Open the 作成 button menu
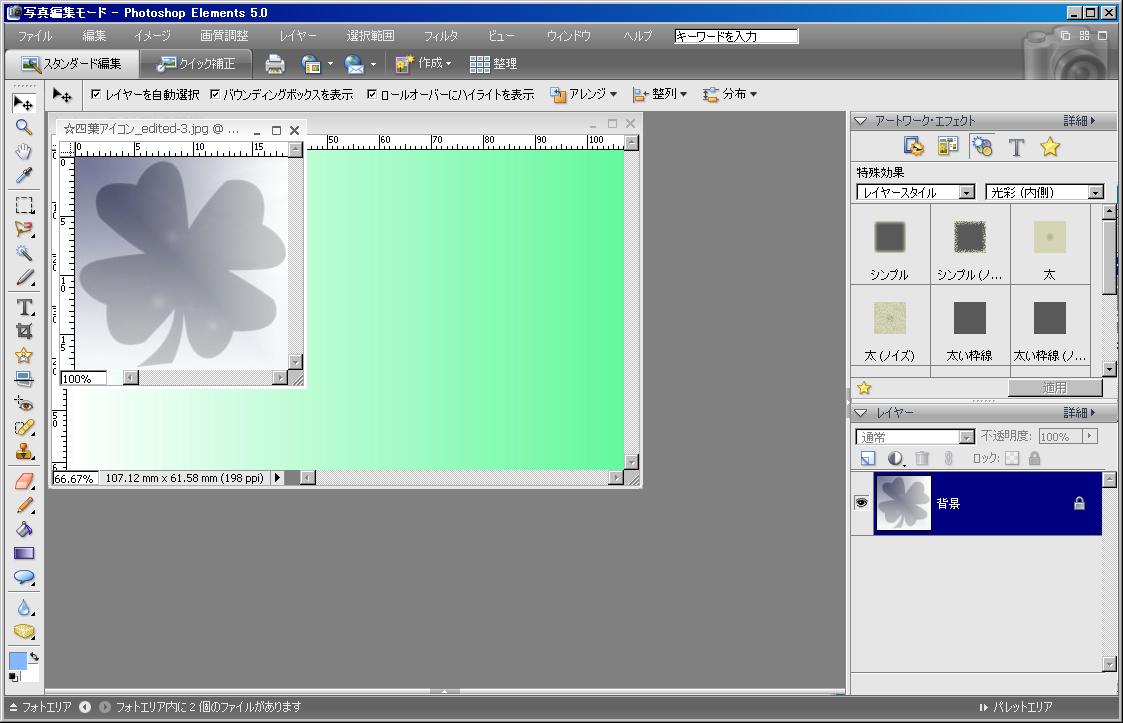This screenshot has height=723, width=1123. [423, 64]
